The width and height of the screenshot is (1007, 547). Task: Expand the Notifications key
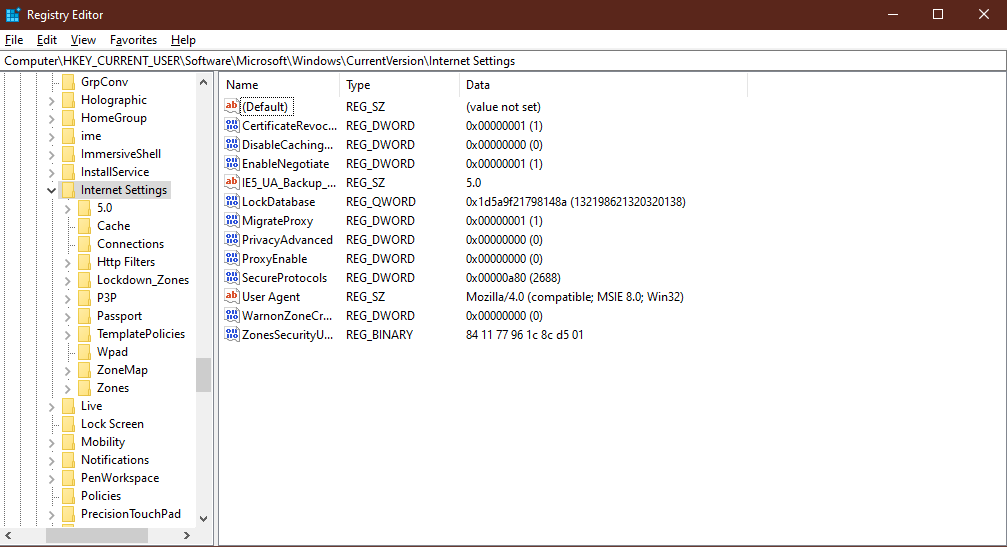click(x=51, y=460)
